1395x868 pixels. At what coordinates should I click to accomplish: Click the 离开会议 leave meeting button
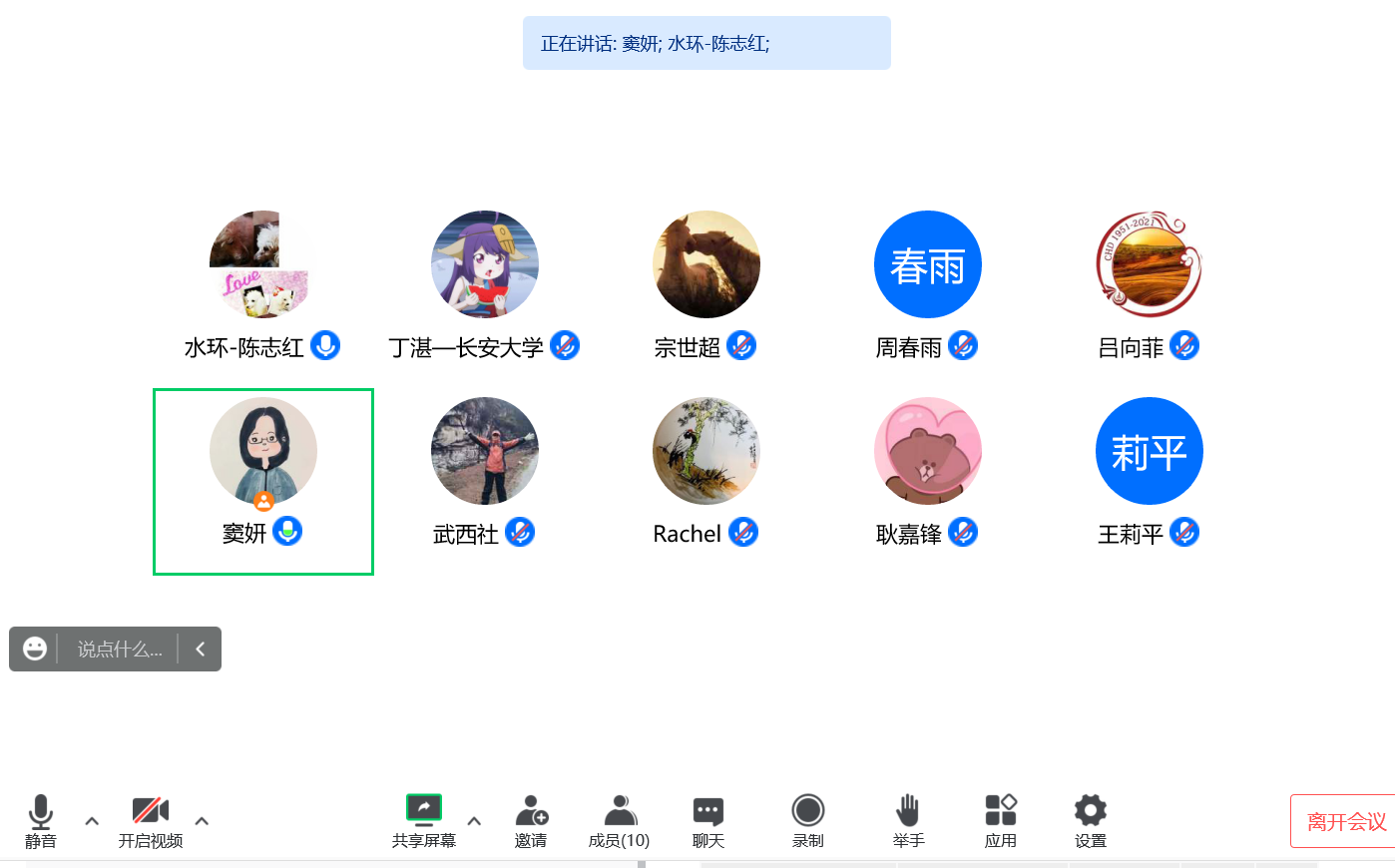1343,821
